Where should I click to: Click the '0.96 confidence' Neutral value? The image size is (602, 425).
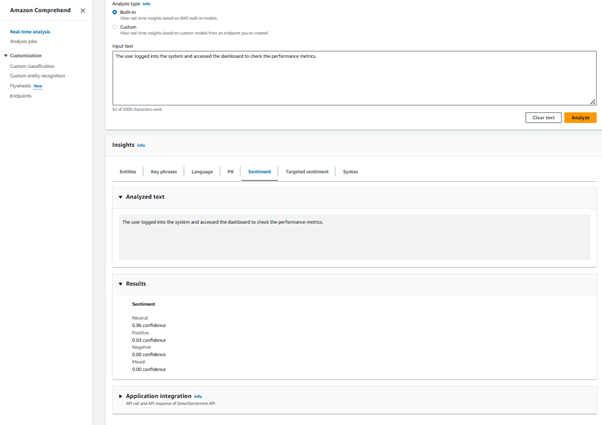pos(149,326)
